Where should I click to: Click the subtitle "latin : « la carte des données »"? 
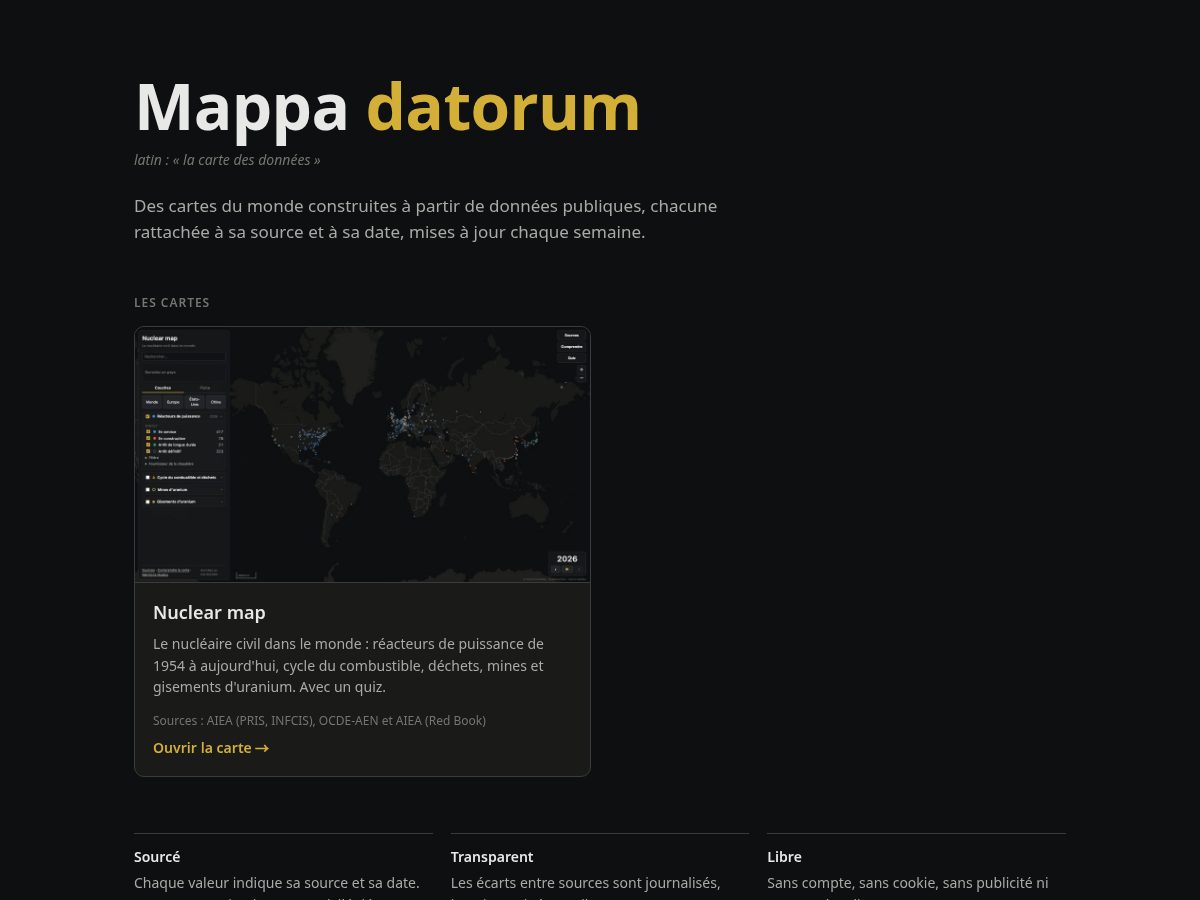227,160
